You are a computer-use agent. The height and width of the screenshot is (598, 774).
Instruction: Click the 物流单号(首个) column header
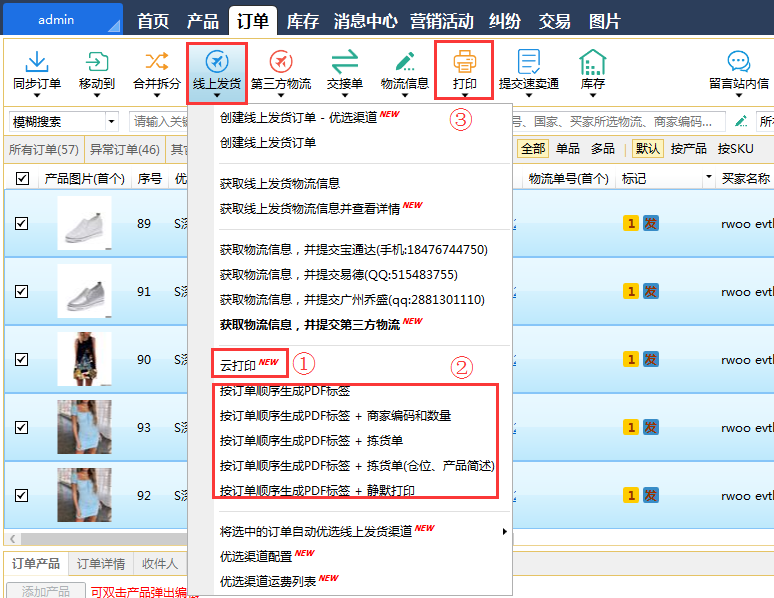point(568,178)
